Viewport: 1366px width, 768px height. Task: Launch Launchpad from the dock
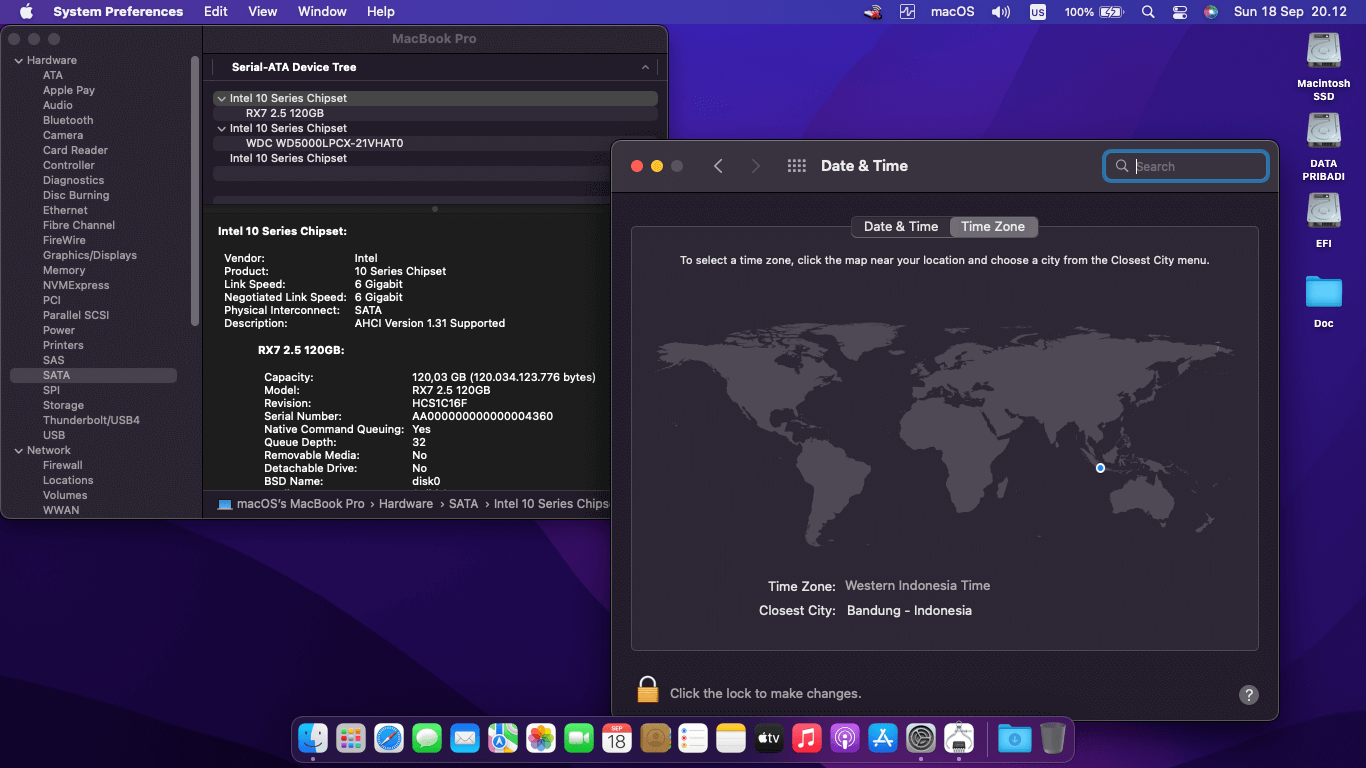[351, 739]
